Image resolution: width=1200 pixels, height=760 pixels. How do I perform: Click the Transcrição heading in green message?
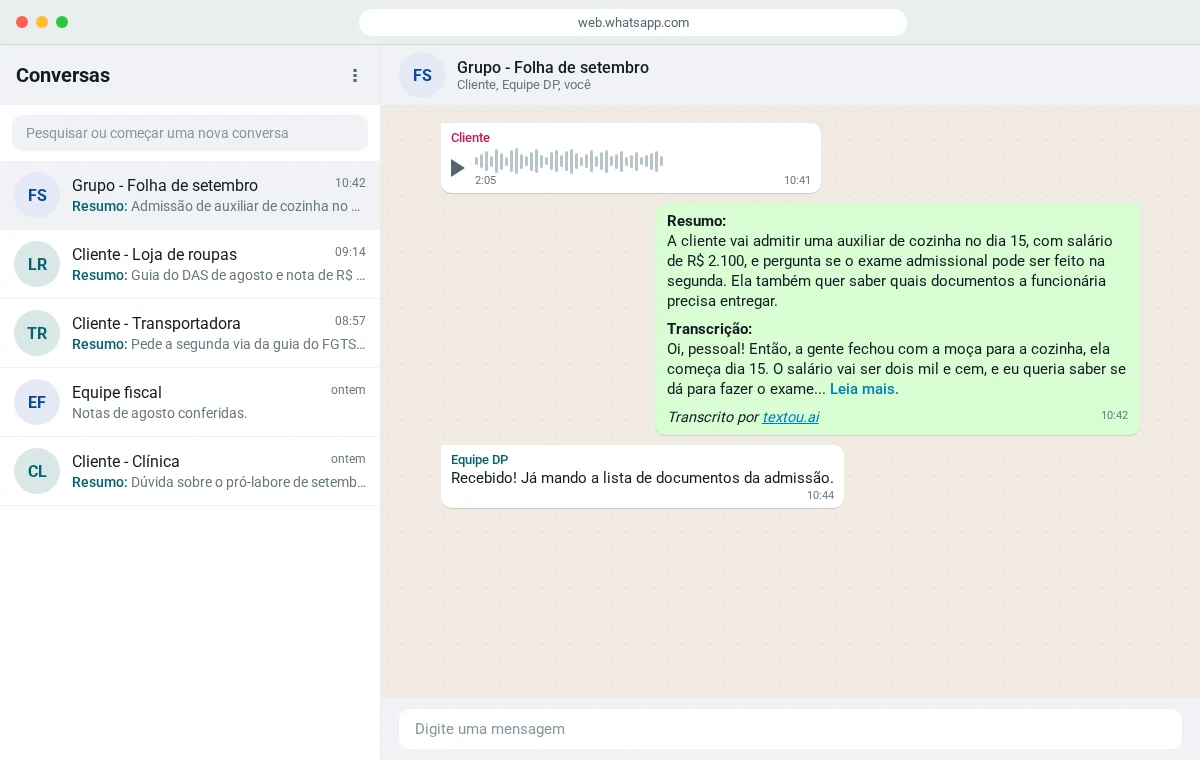(709, 329)
